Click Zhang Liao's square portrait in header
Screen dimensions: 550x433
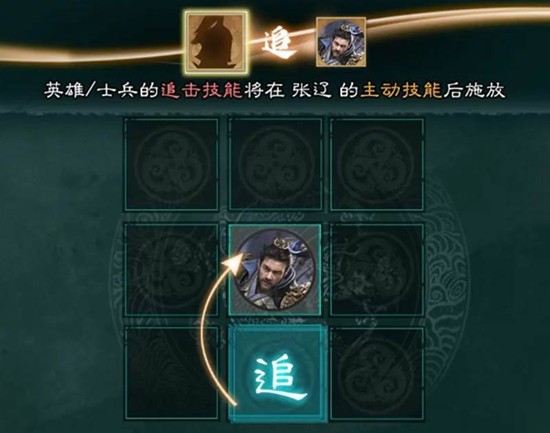point(341,42)
